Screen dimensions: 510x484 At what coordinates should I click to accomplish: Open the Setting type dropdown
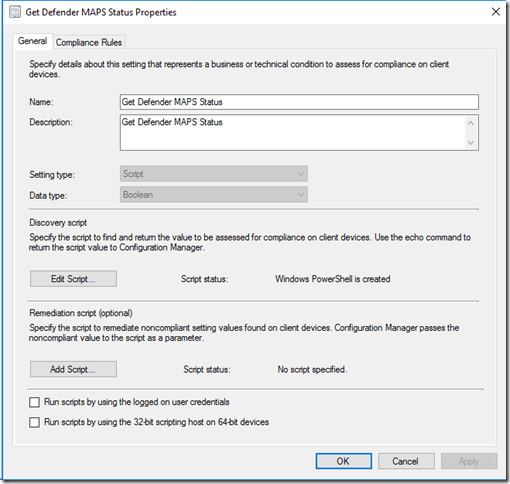(214, 174)
